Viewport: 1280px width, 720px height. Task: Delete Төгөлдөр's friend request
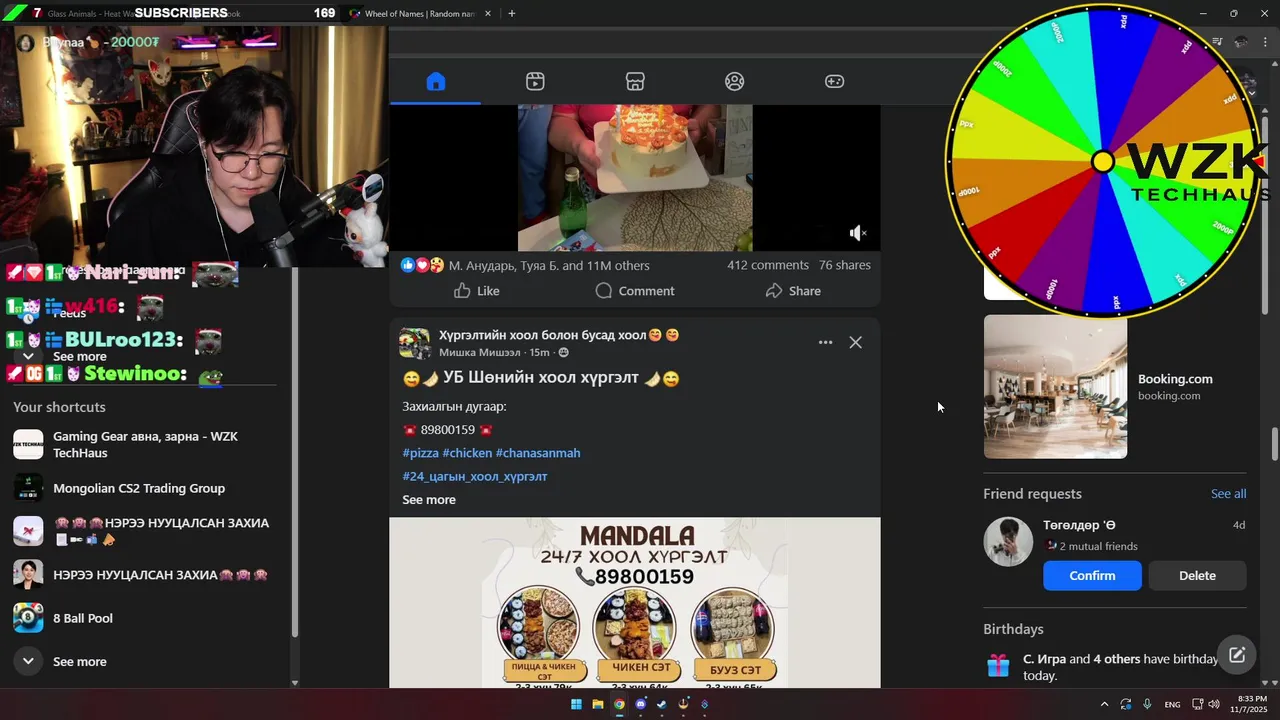pyautogui.click(x=1197, y=576)
